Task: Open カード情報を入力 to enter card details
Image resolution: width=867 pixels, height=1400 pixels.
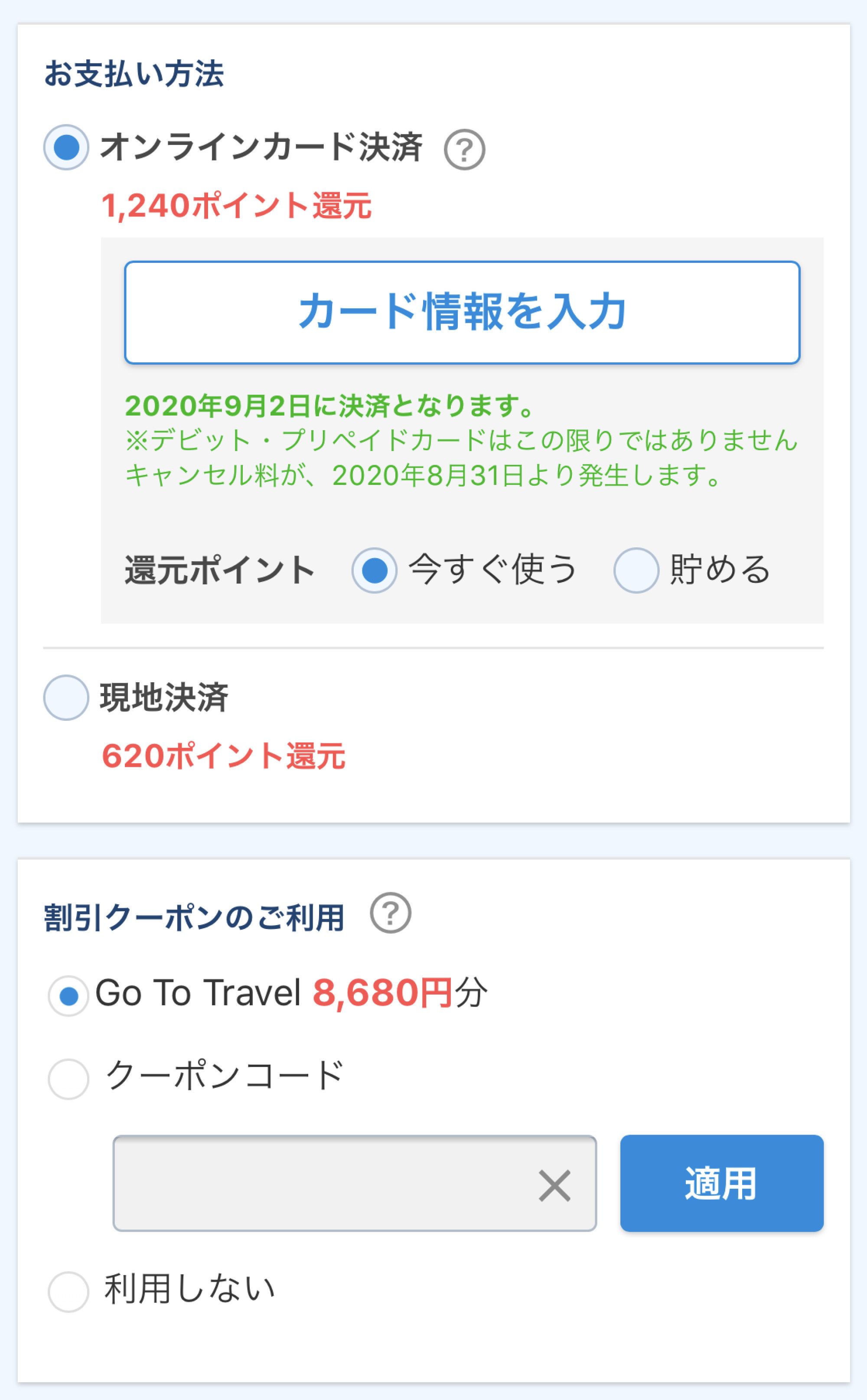Action: point(463,314)
